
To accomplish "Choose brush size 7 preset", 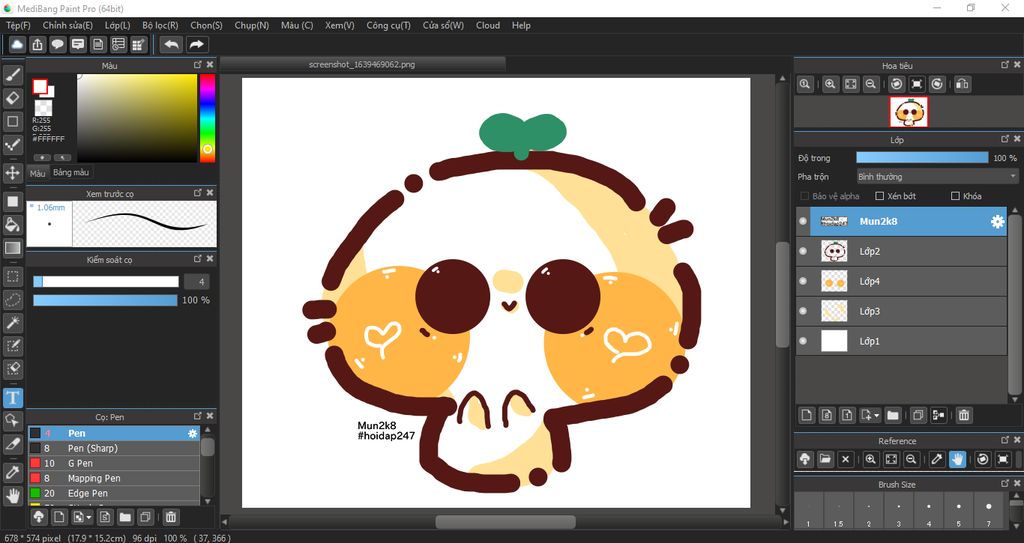I will pos(989,510).
